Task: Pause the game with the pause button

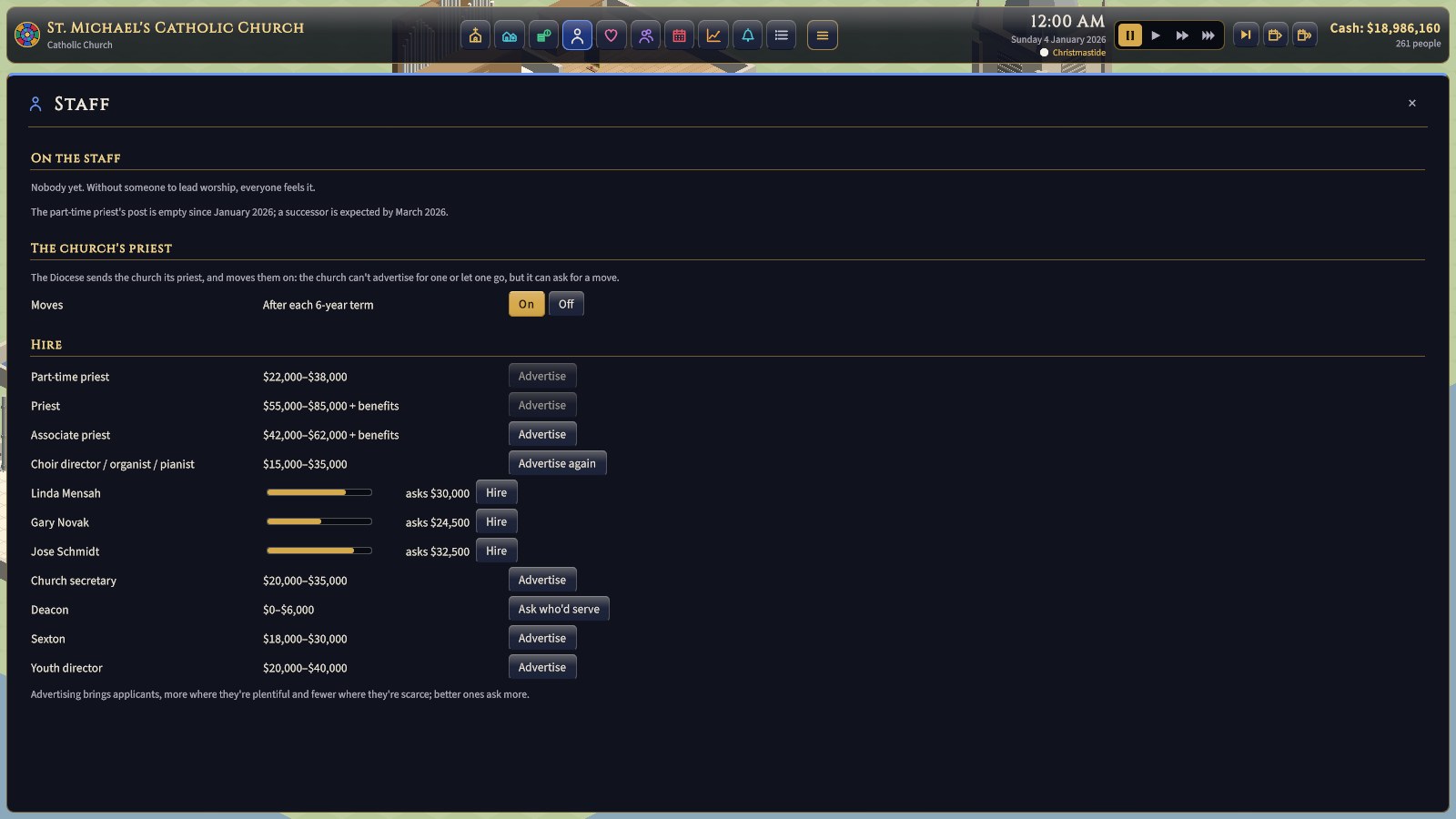Action: point(1129,35)
